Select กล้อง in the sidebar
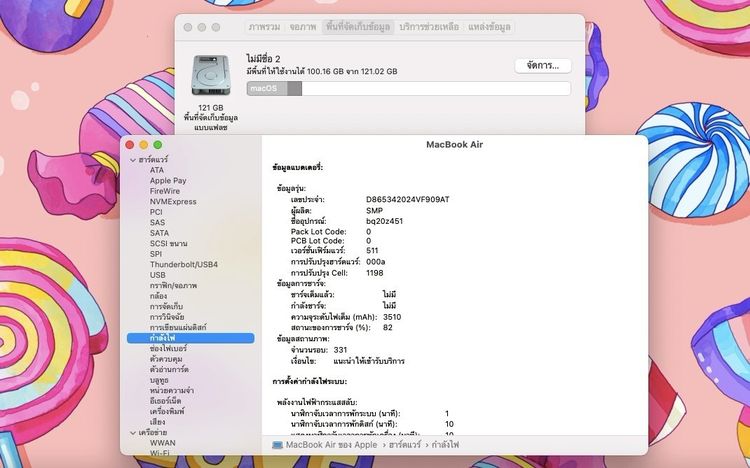750x468 pixels. click(158, 296)
